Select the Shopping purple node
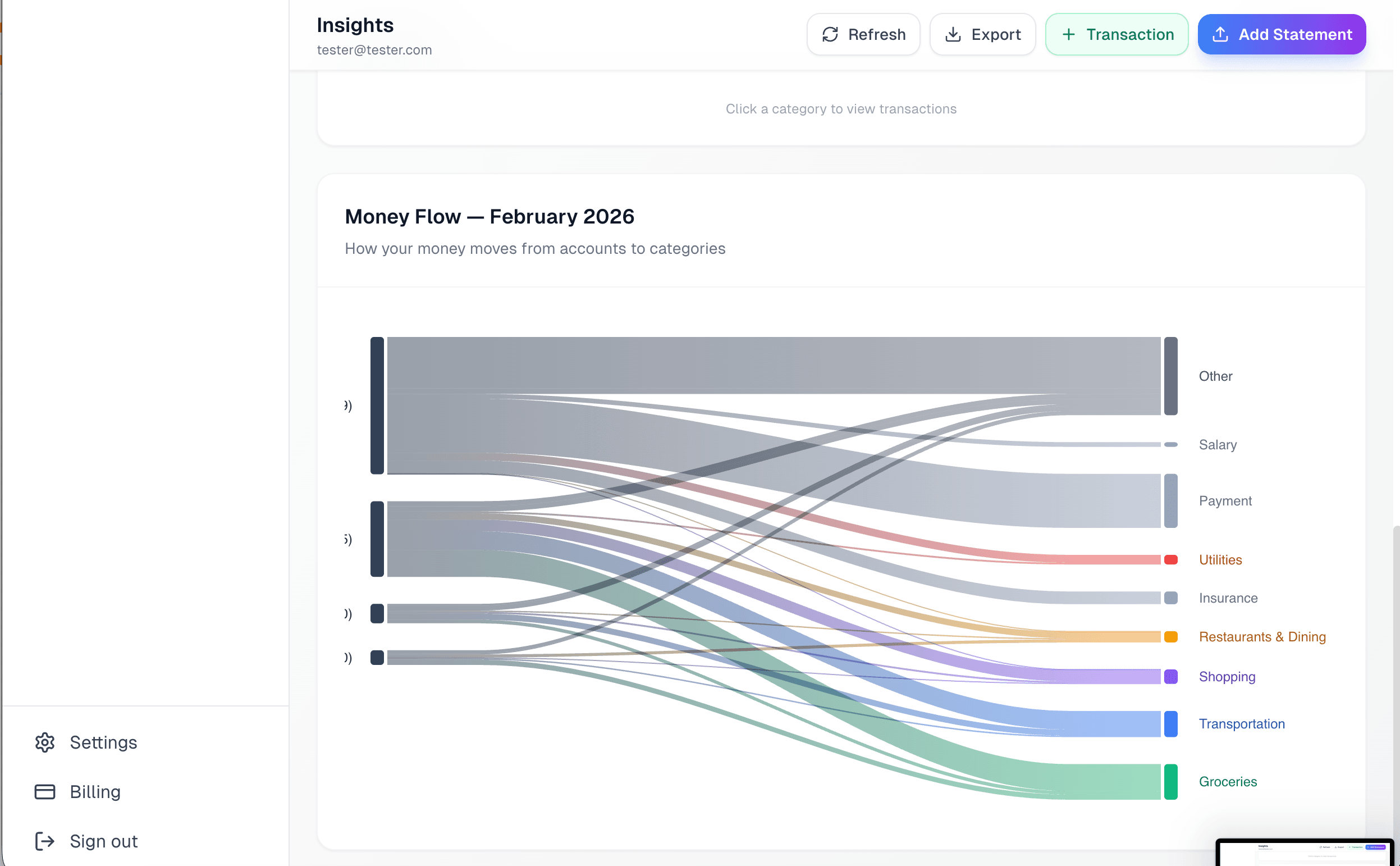This screenshot has height=866, width=1400. [1170, 676]
